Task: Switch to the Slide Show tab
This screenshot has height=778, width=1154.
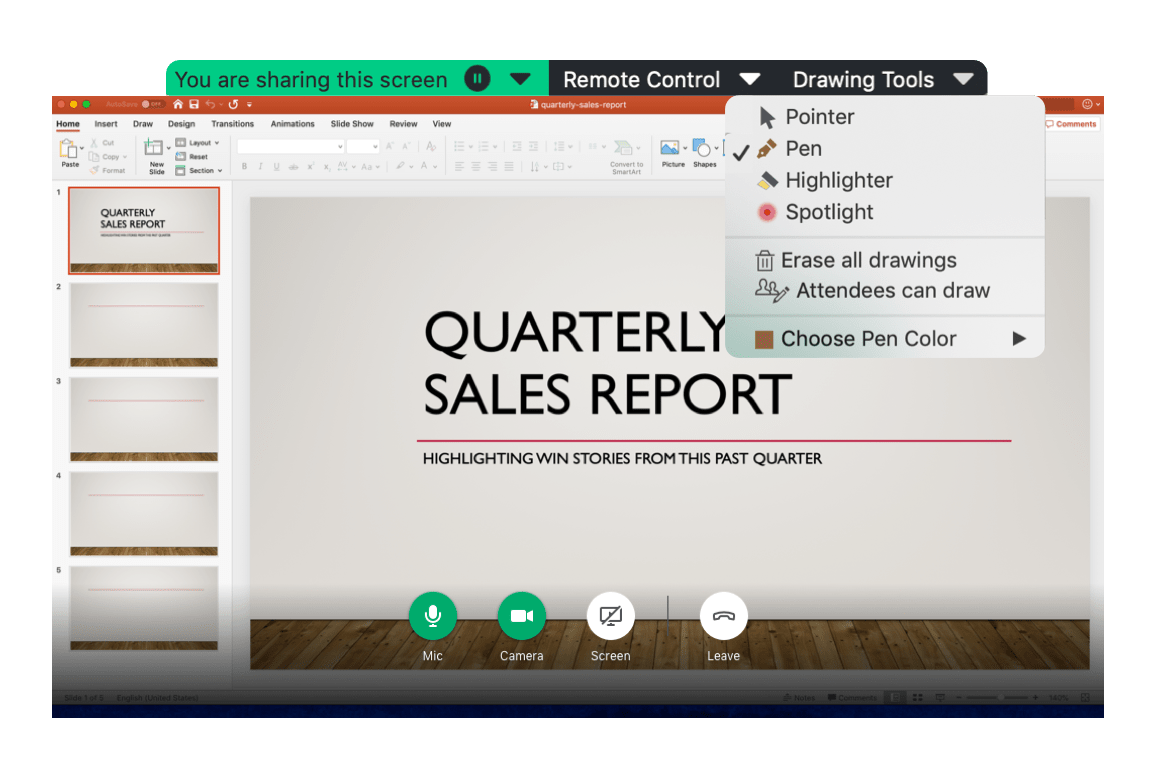Action: click(x=352, y=124)
